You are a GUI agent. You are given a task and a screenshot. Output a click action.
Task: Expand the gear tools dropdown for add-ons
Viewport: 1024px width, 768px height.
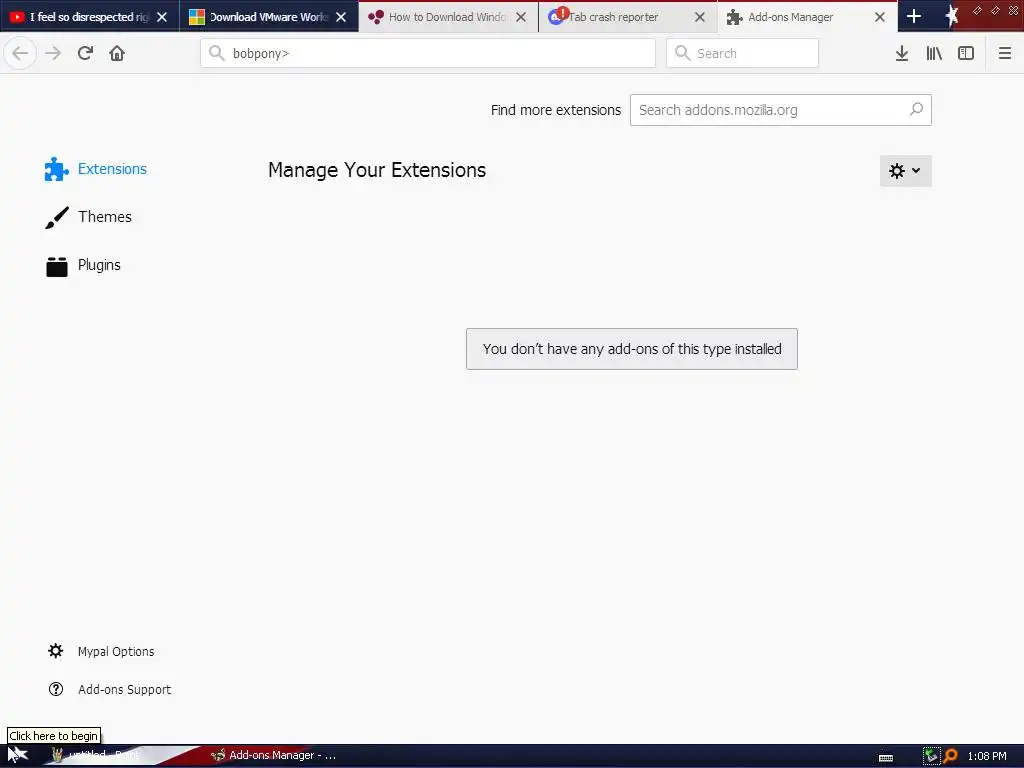pos(905,170)
